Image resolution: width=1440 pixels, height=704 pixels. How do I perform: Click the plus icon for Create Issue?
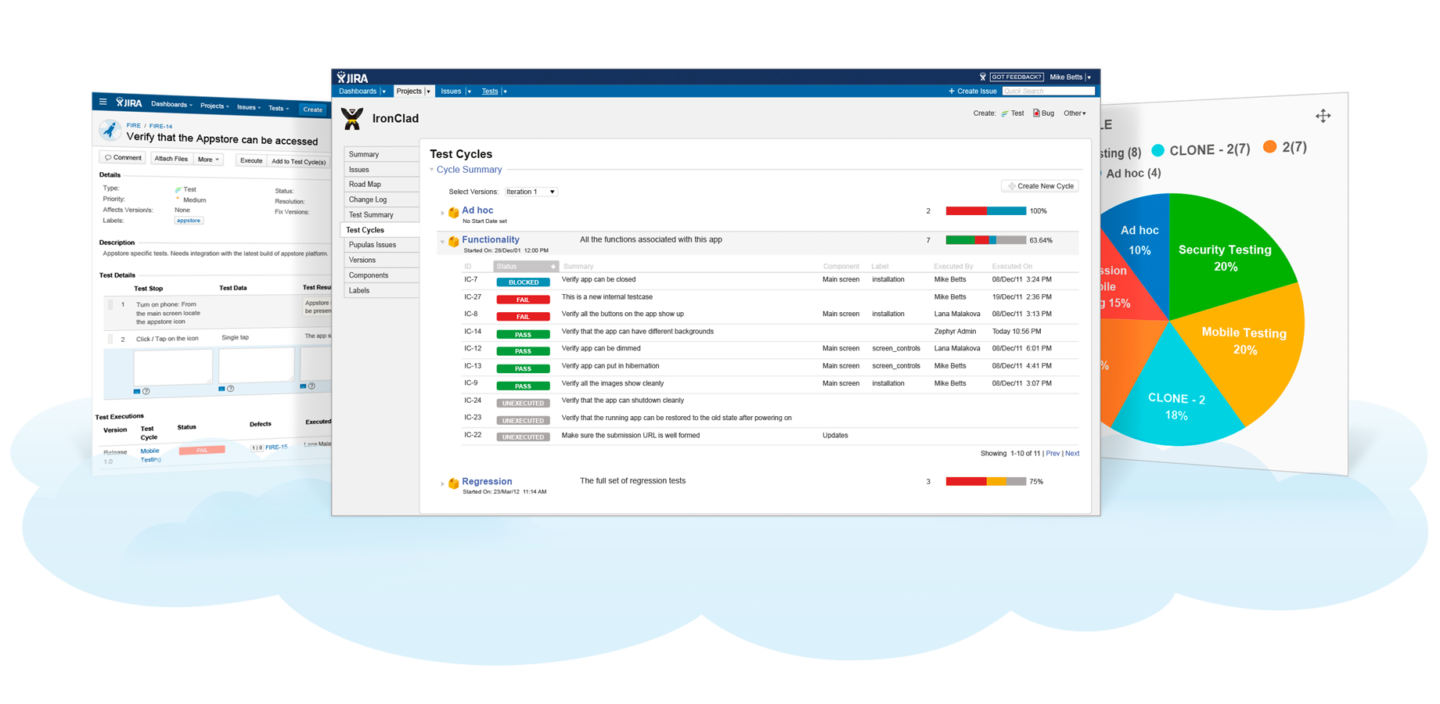pyautogui.click(x=951, y=91)
